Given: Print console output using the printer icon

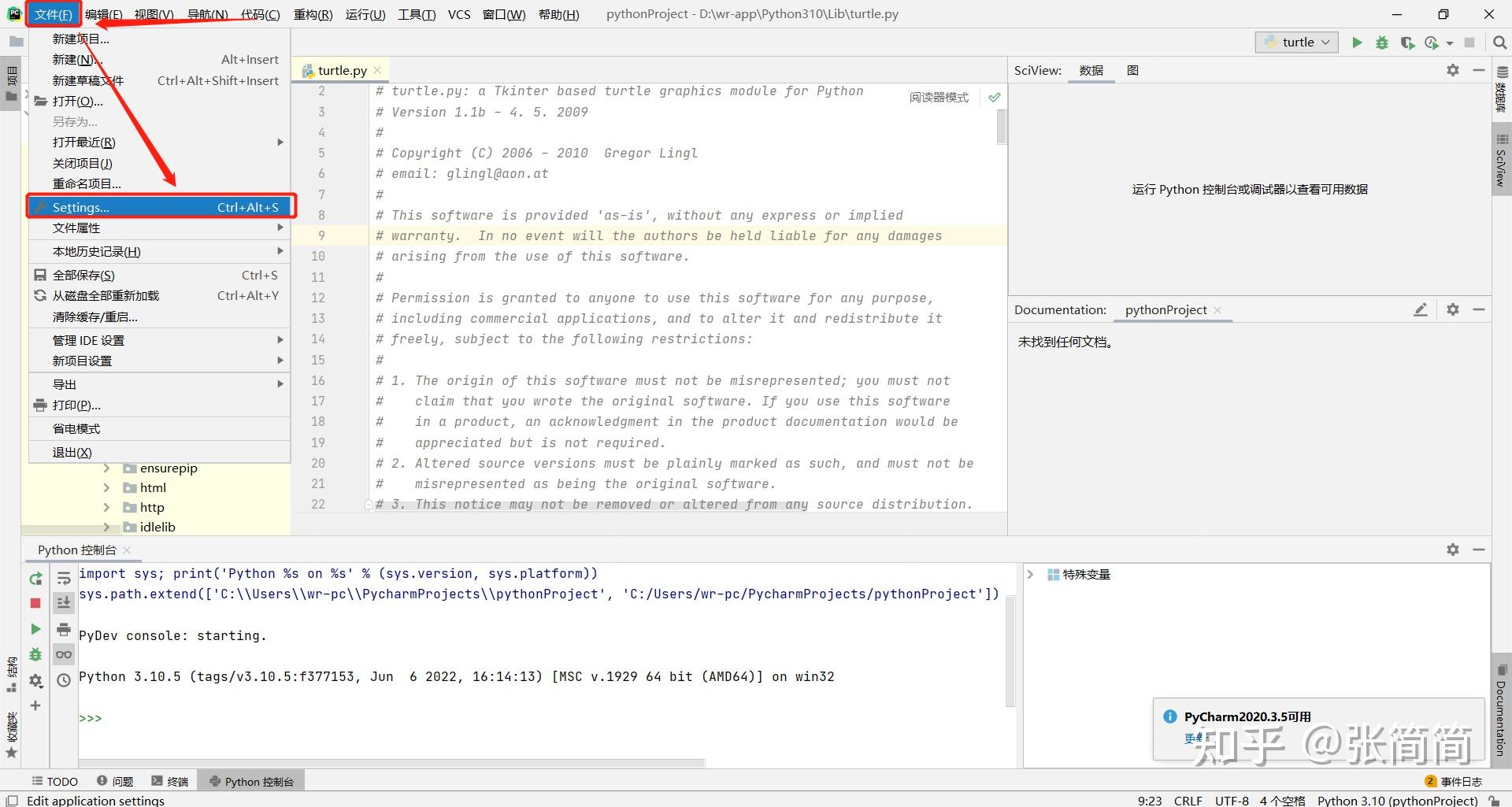Looking at the screenshot, I should coord(64,629).
